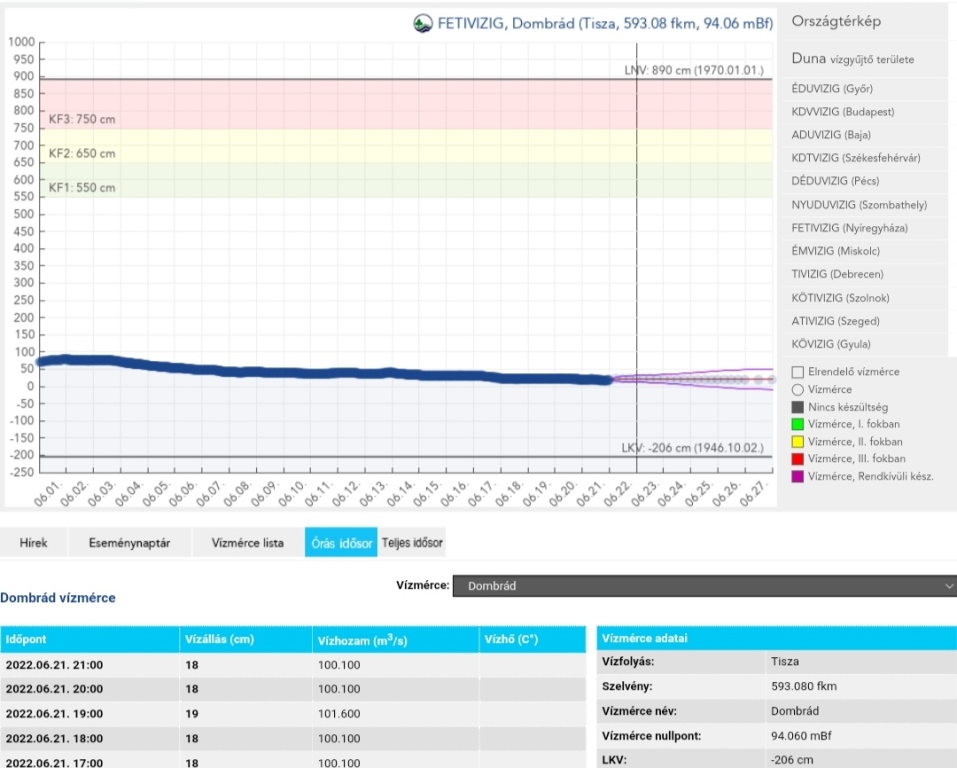
Task: Click the FETIVIZIG logo icon in chart title
Action: (423, 23)
